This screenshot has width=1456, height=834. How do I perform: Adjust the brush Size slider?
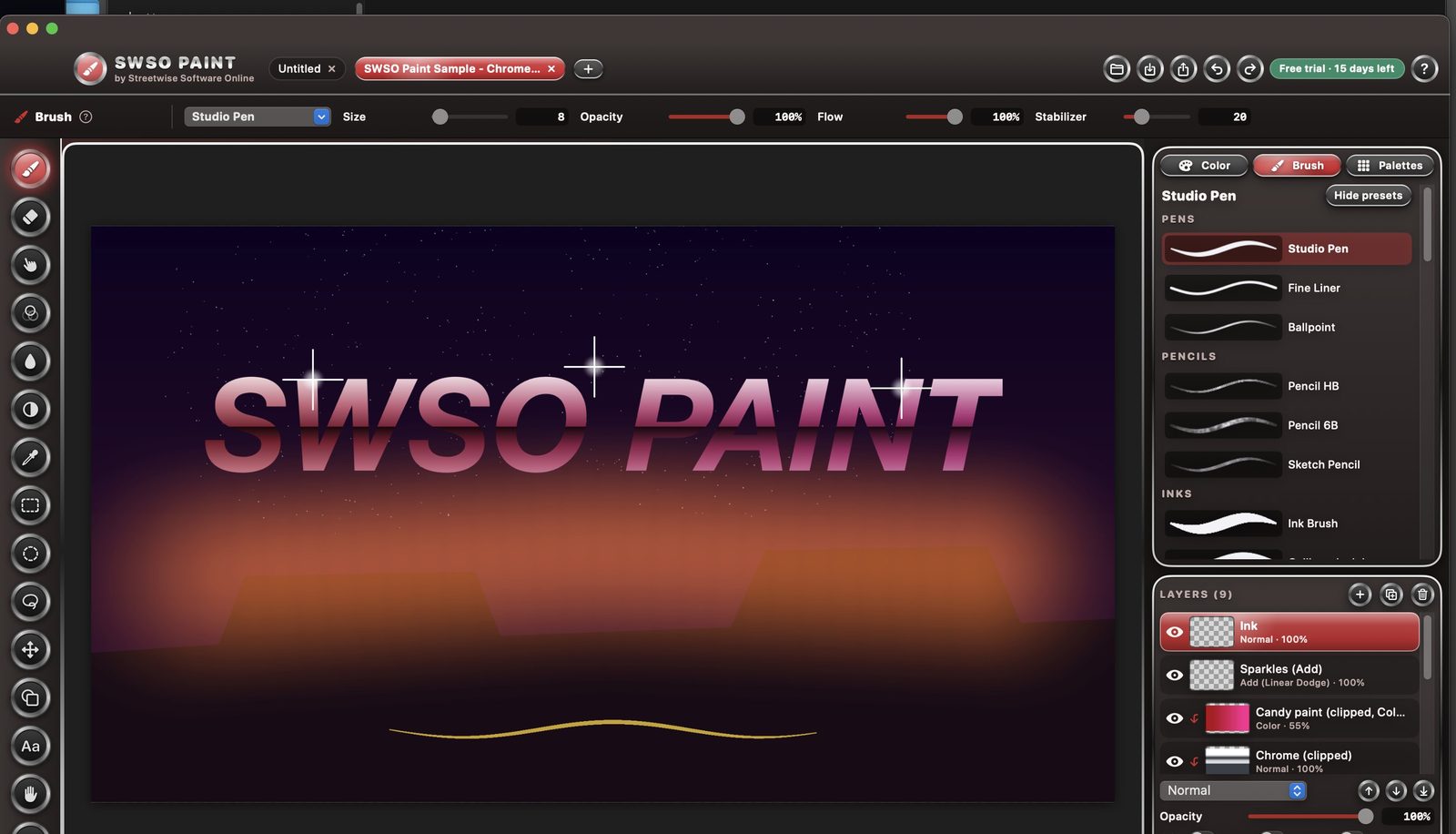click(x=470, y=117)
